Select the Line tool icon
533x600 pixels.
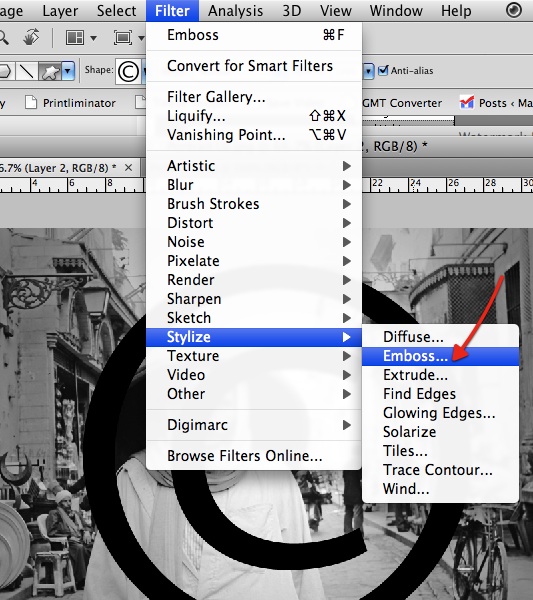point(26,71)
